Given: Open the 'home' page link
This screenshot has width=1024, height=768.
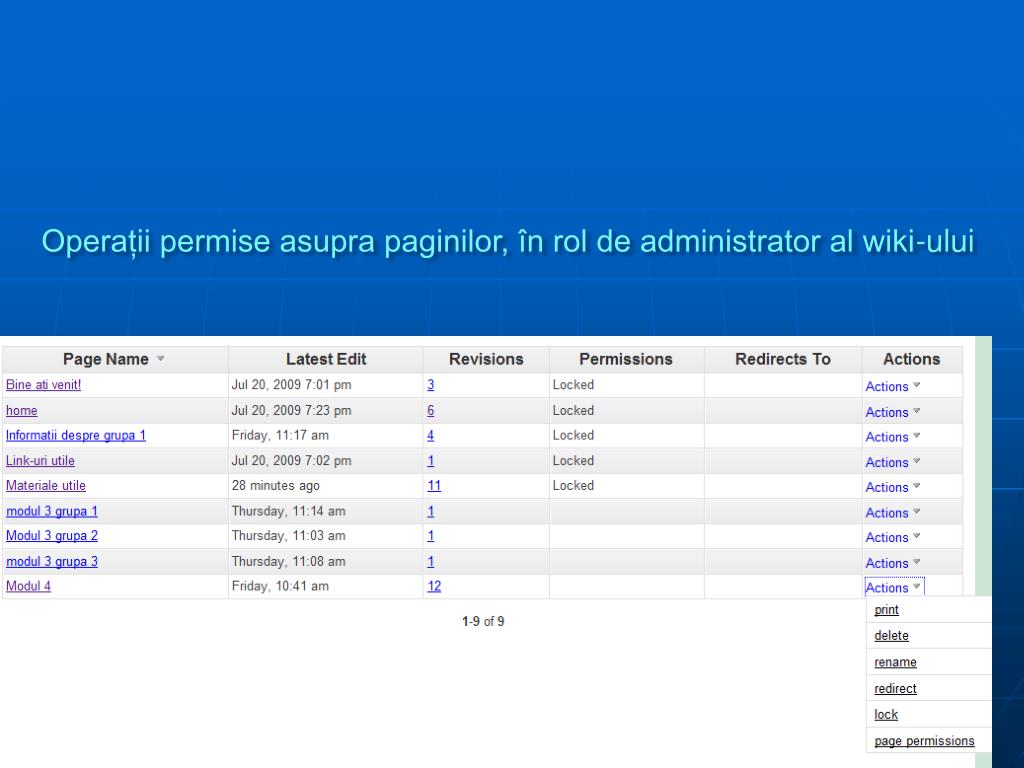Looking at the screenshot, I should point(22,411).
